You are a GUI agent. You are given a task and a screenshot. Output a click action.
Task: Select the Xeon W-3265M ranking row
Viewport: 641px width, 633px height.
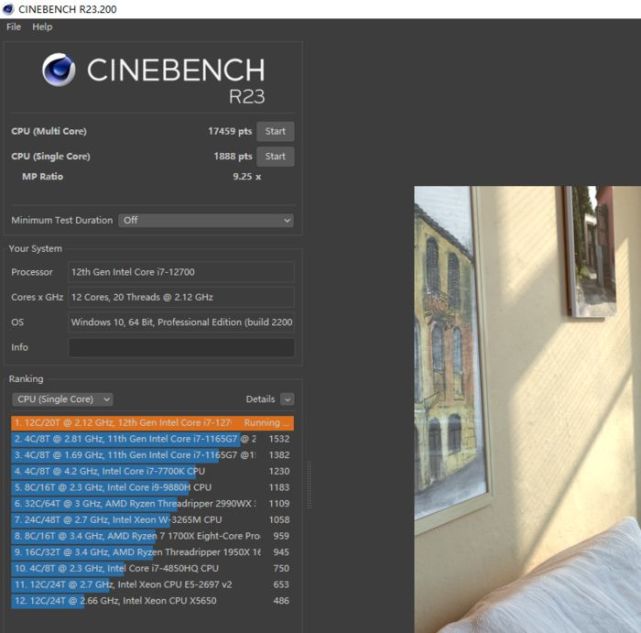(152, 520)
